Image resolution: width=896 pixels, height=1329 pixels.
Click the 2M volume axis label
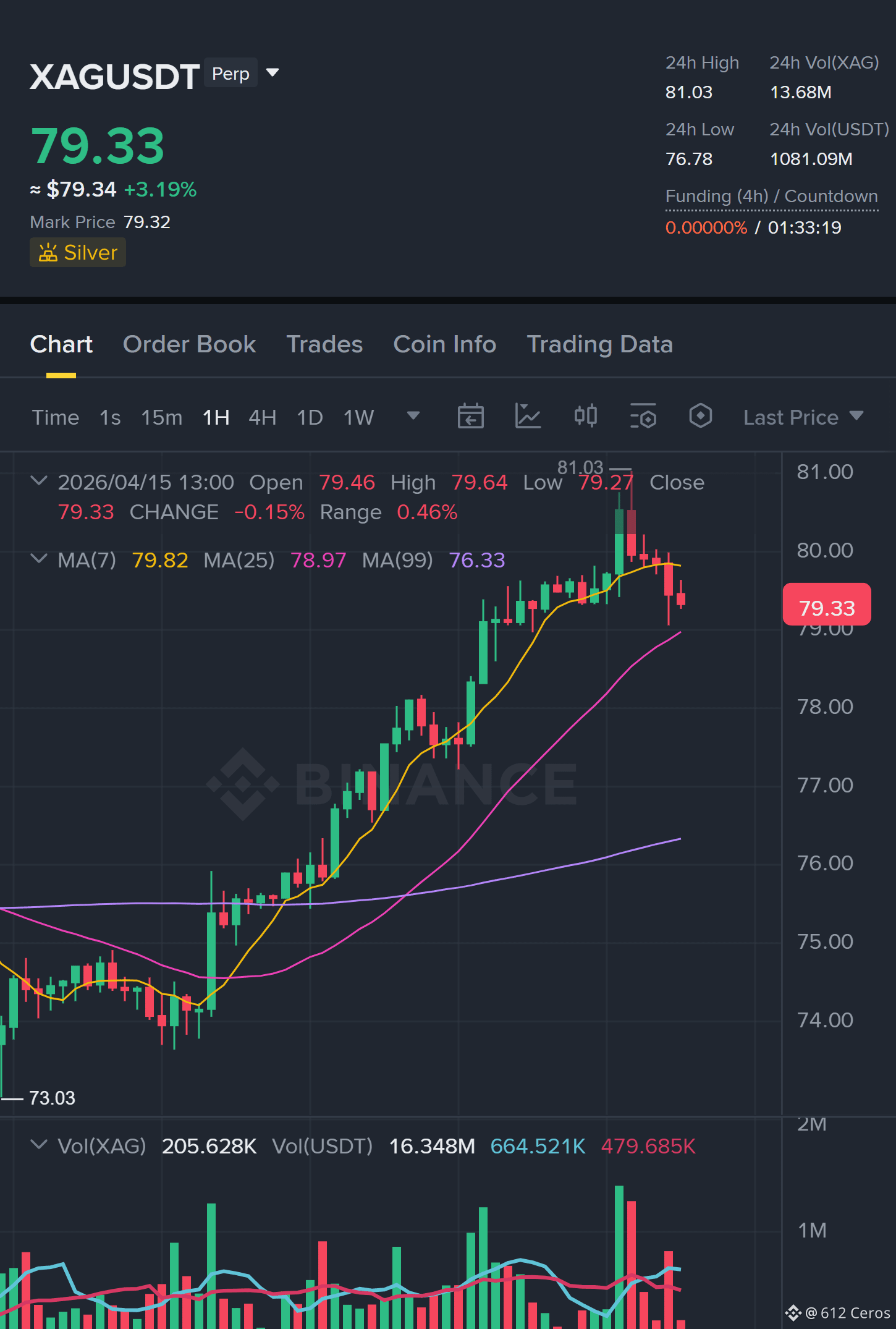click(x=811, y=1124)
